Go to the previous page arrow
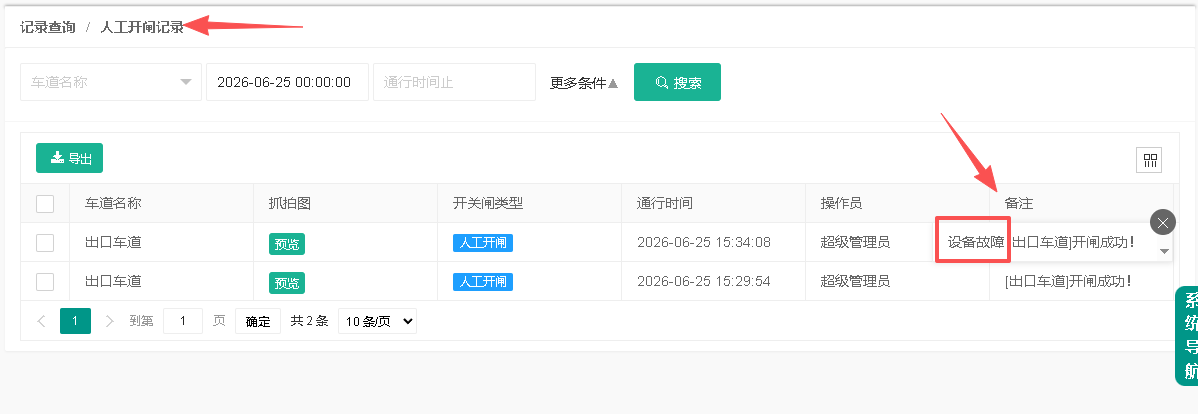 (x=42, y=322)
